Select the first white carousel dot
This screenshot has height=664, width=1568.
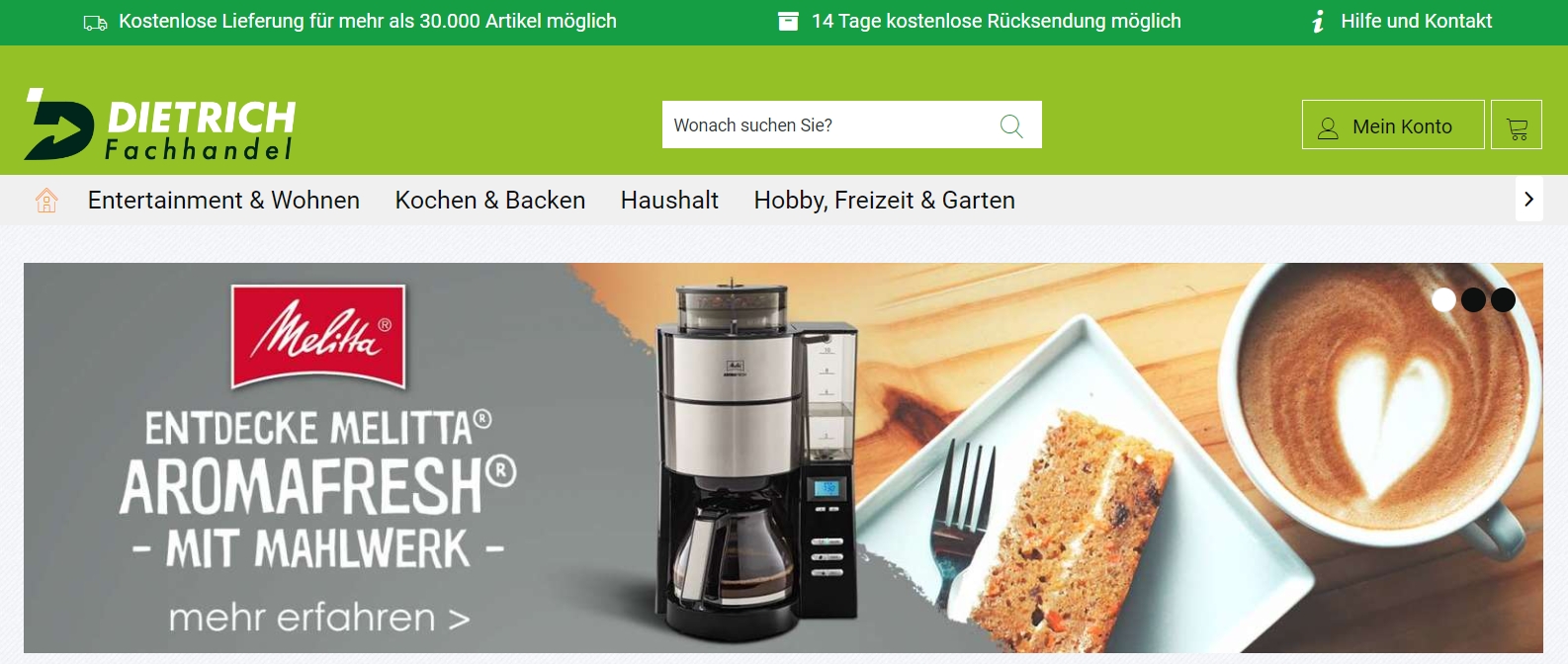click(x=1443, y=299)
